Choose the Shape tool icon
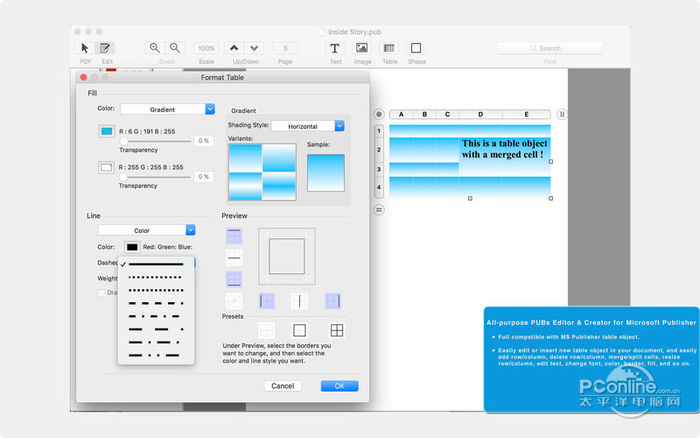 (x=416, y=48)
